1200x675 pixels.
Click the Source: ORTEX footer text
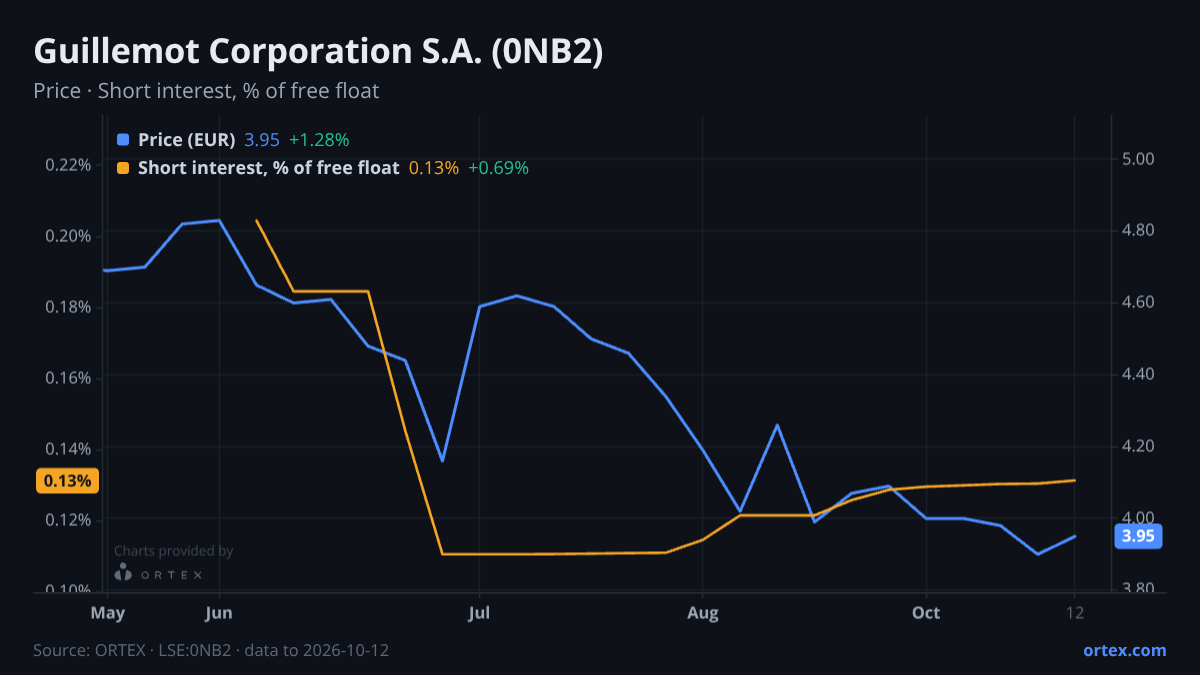pyautogui.click(x=211, y=651)
